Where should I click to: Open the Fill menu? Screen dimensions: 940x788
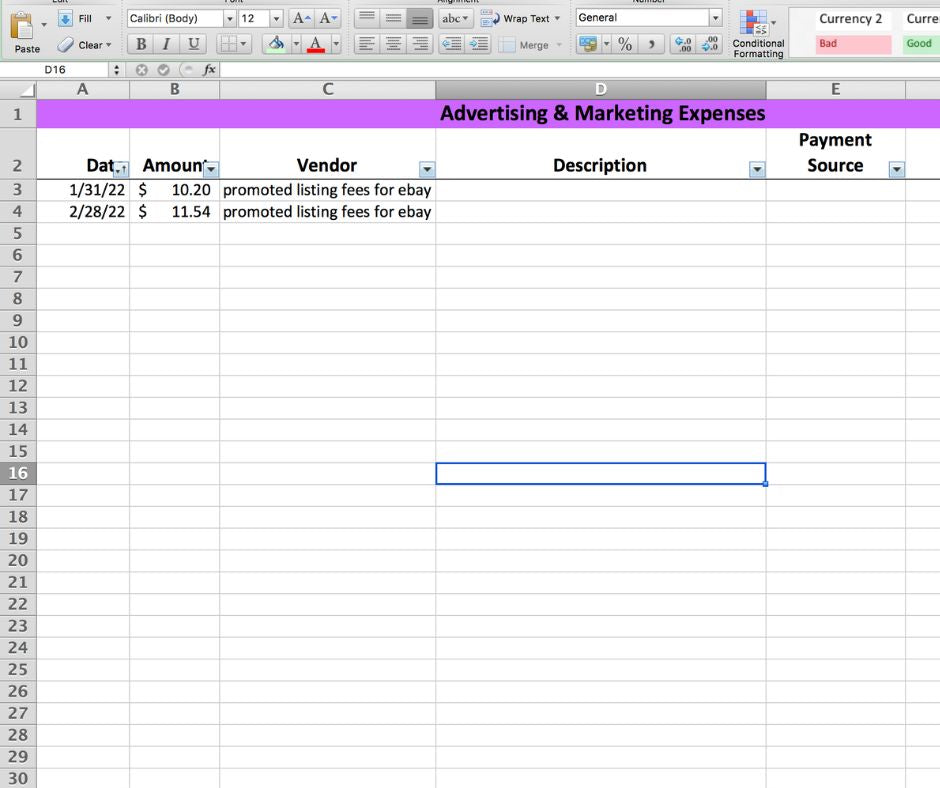(x=85, y=18)
